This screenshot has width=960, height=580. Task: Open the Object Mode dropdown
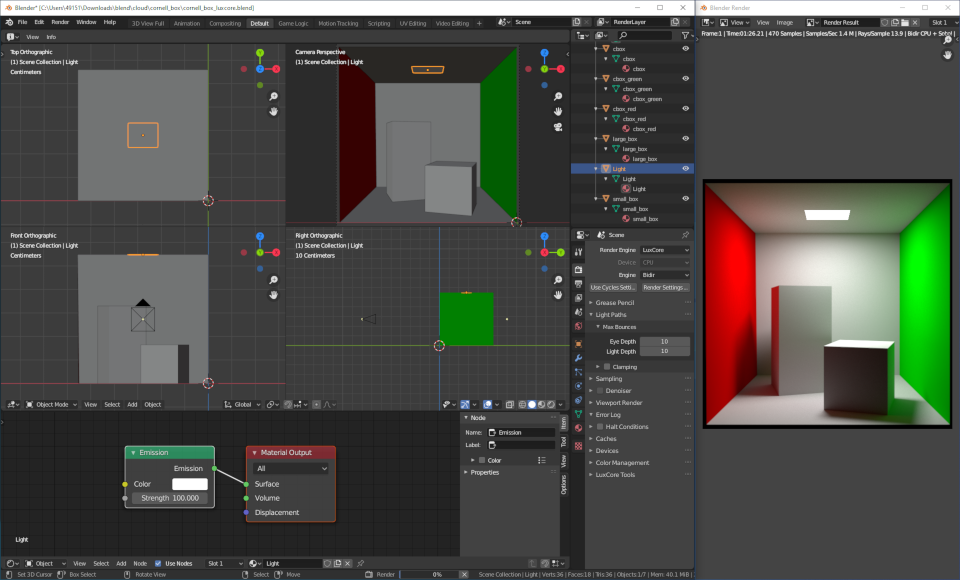point(51,404)
